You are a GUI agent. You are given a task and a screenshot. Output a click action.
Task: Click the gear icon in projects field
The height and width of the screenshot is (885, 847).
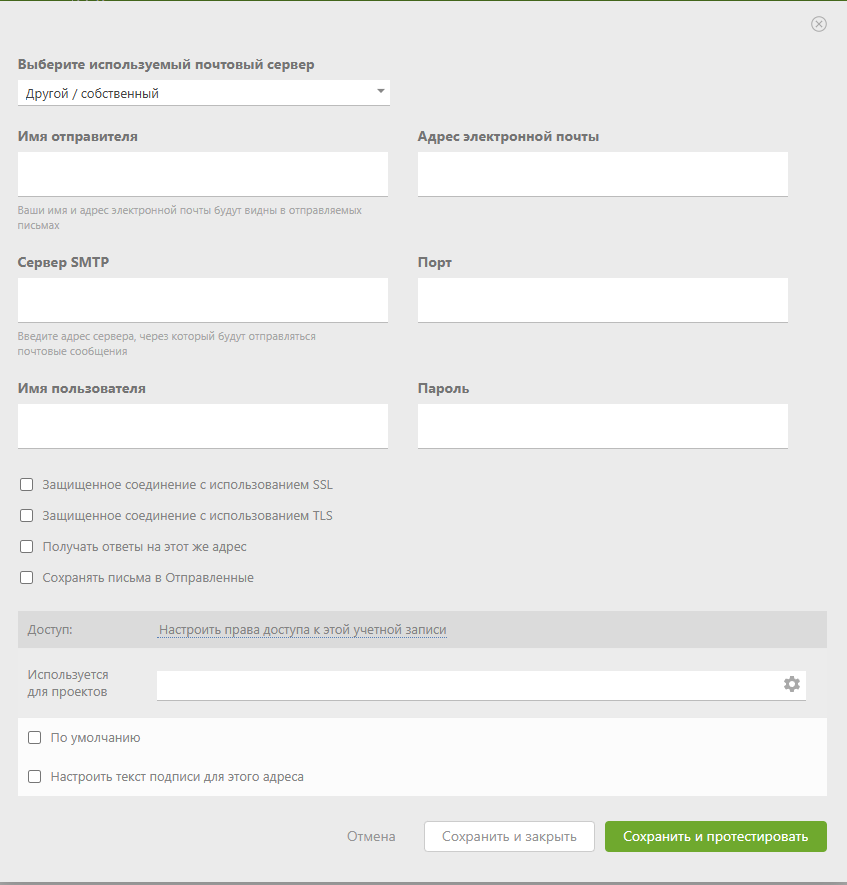click(x=792, y=684)
